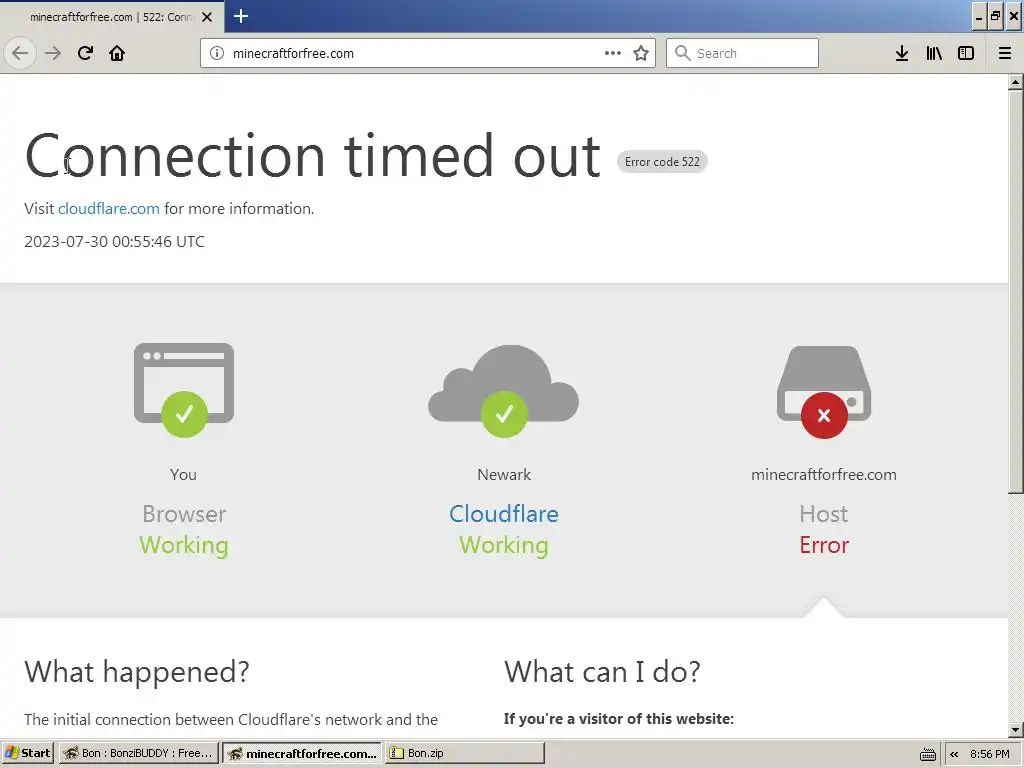Close the minecraftforfree.com tab

[207, 17]
